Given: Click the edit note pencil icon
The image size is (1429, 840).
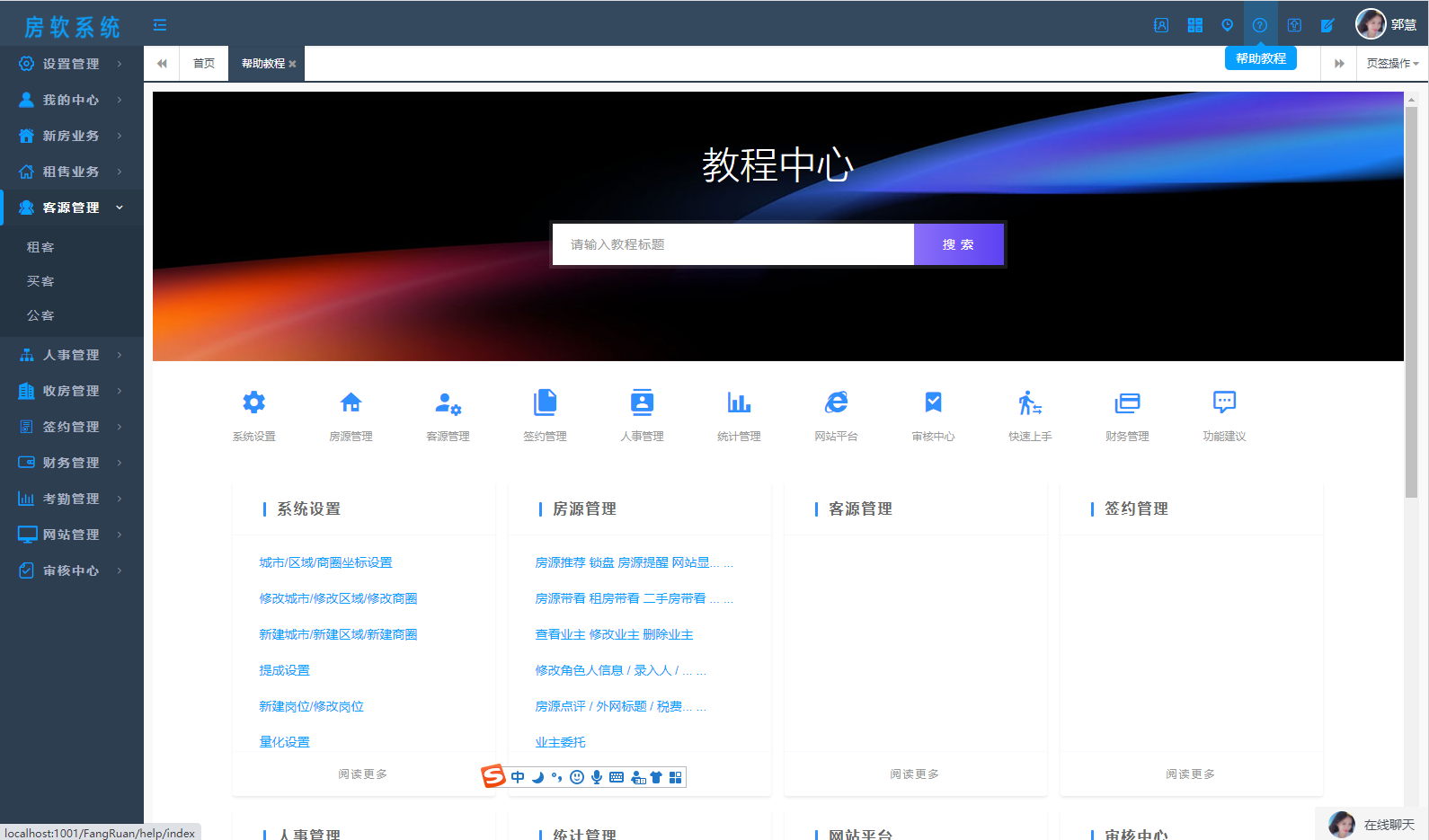Looking at the screenshot, I should coord(1327,25).
